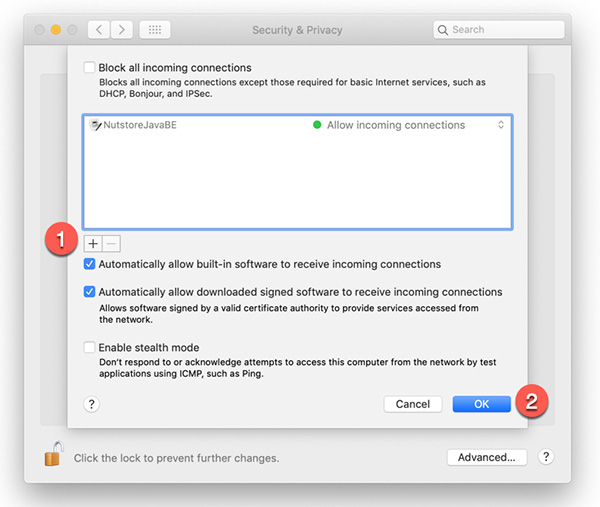Go back with the left chevron button
The width and height of the screenshot is (600, 507).
point(99,30)
